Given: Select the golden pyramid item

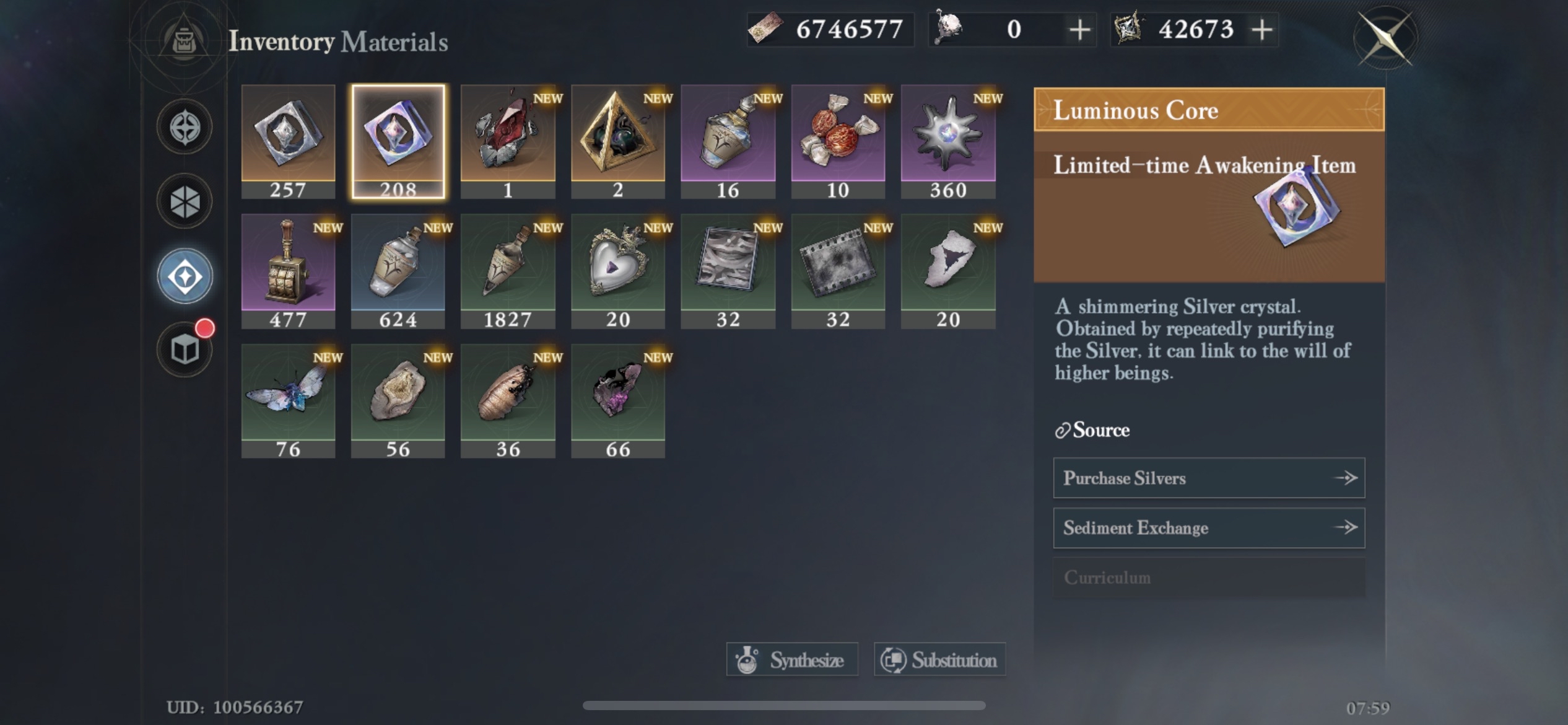Looking at the screenshot, I should coord(617,141).
